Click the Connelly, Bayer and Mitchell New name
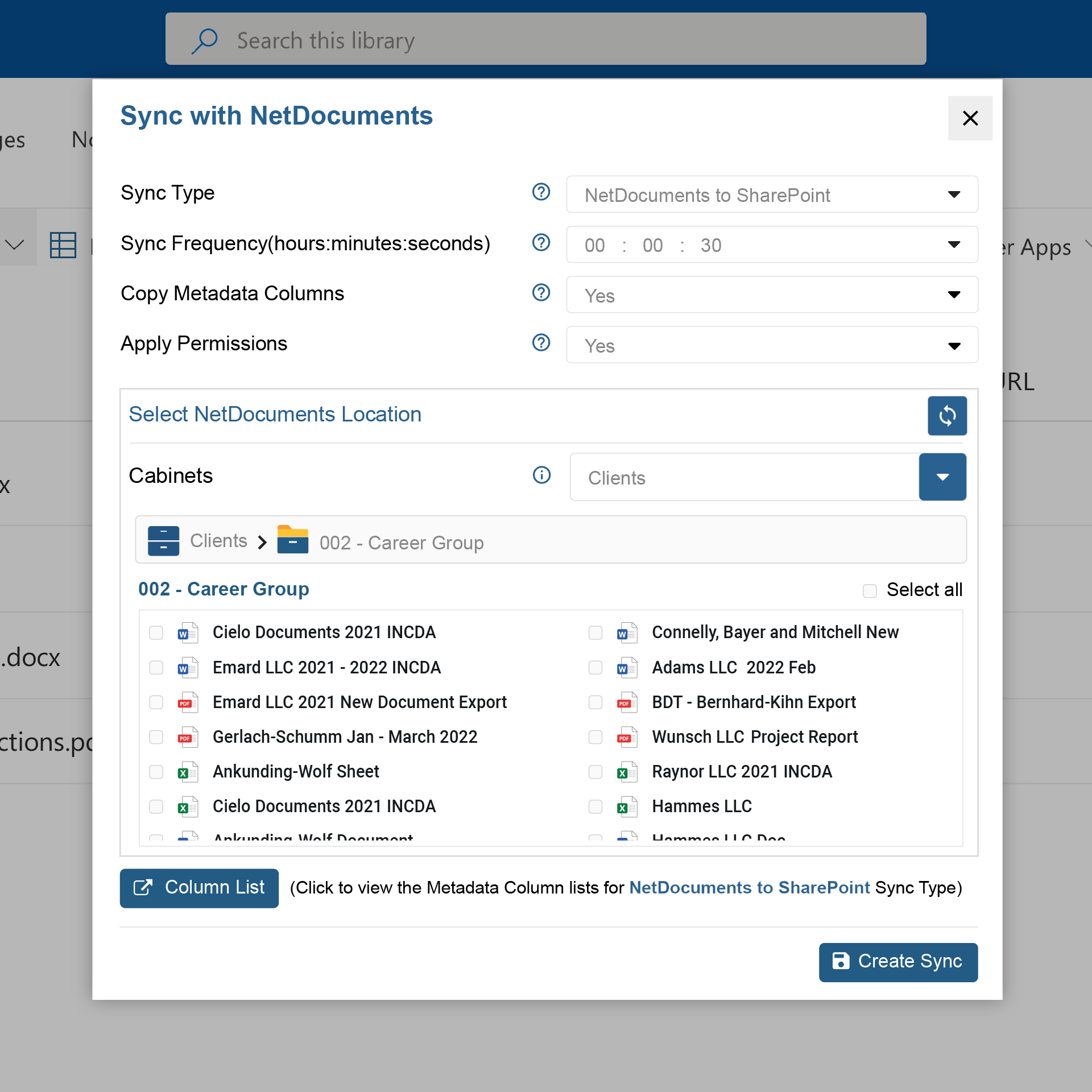1092x1092 pixels. pos(775,632)
